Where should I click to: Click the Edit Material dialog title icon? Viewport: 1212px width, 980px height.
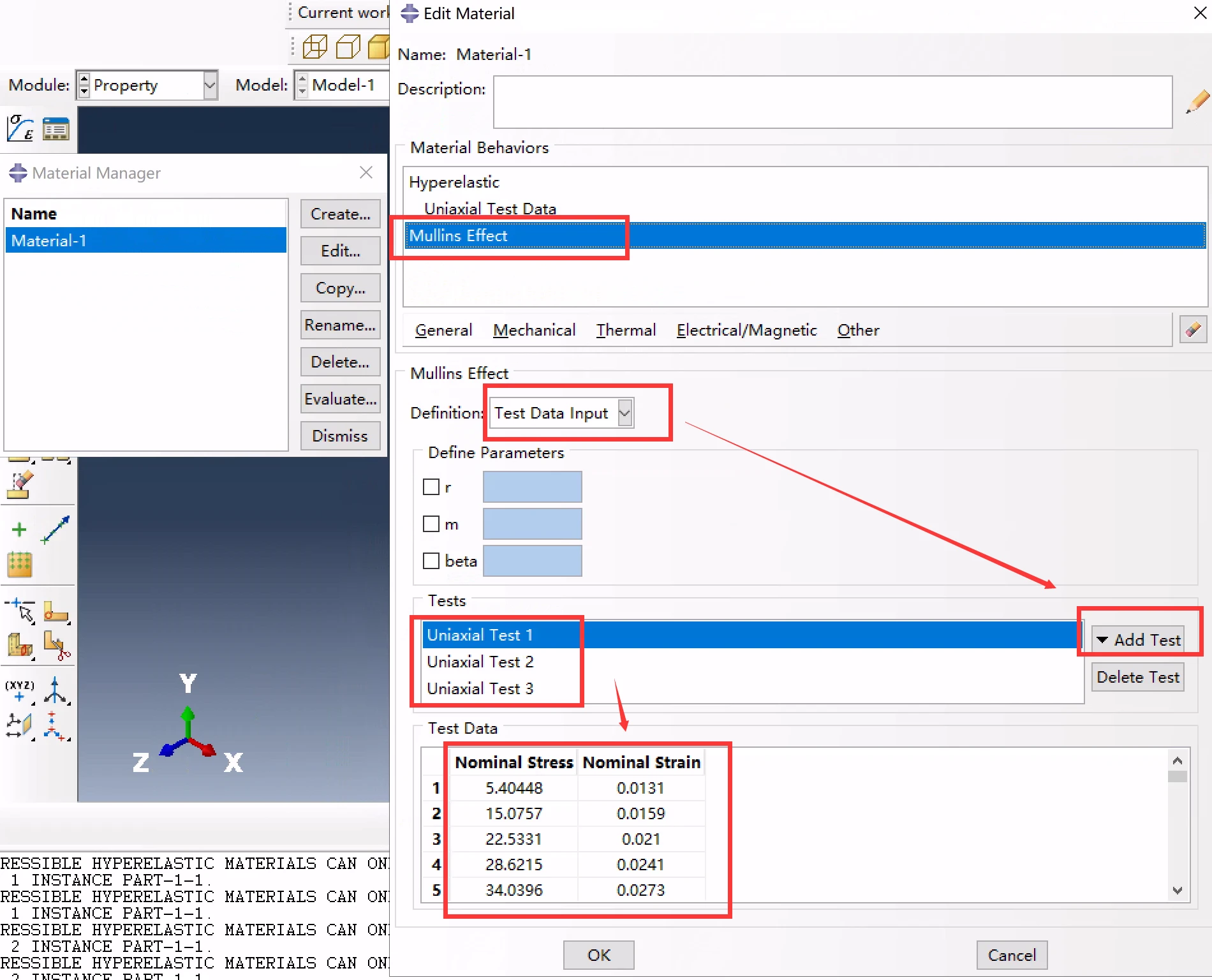point(410,13)
